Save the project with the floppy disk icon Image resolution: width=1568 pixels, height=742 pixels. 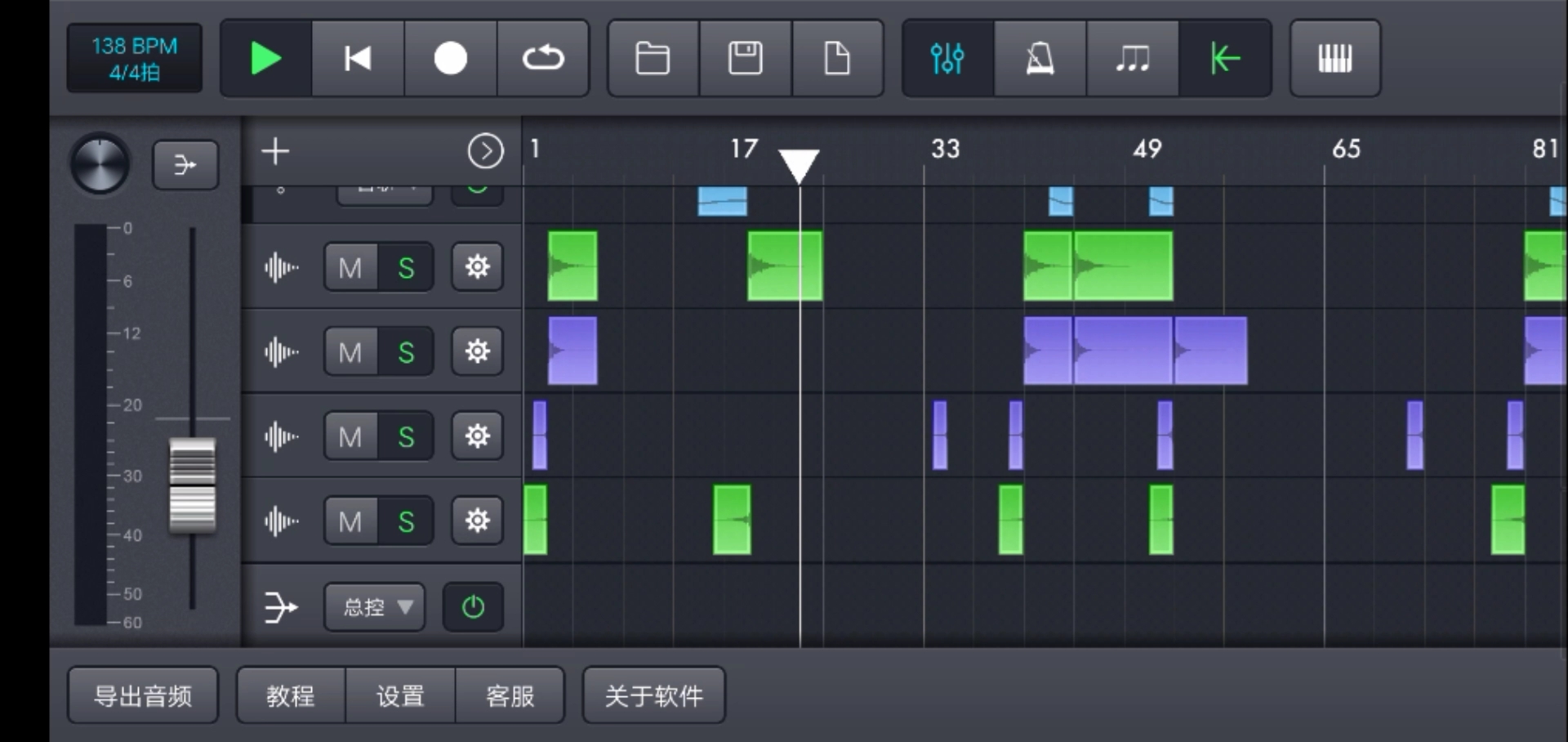point(746,59)
